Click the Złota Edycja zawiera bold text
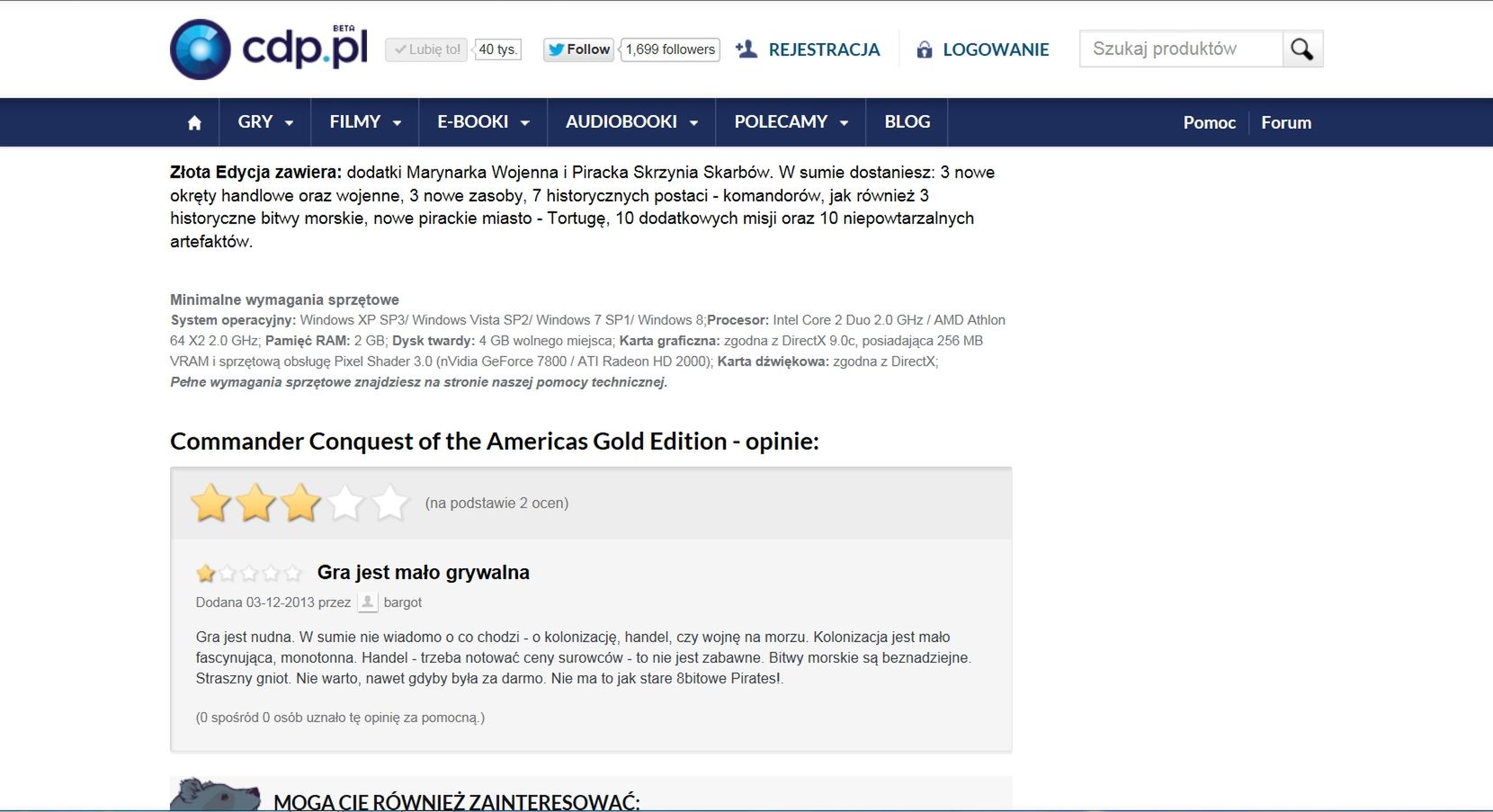 [255, 173]
